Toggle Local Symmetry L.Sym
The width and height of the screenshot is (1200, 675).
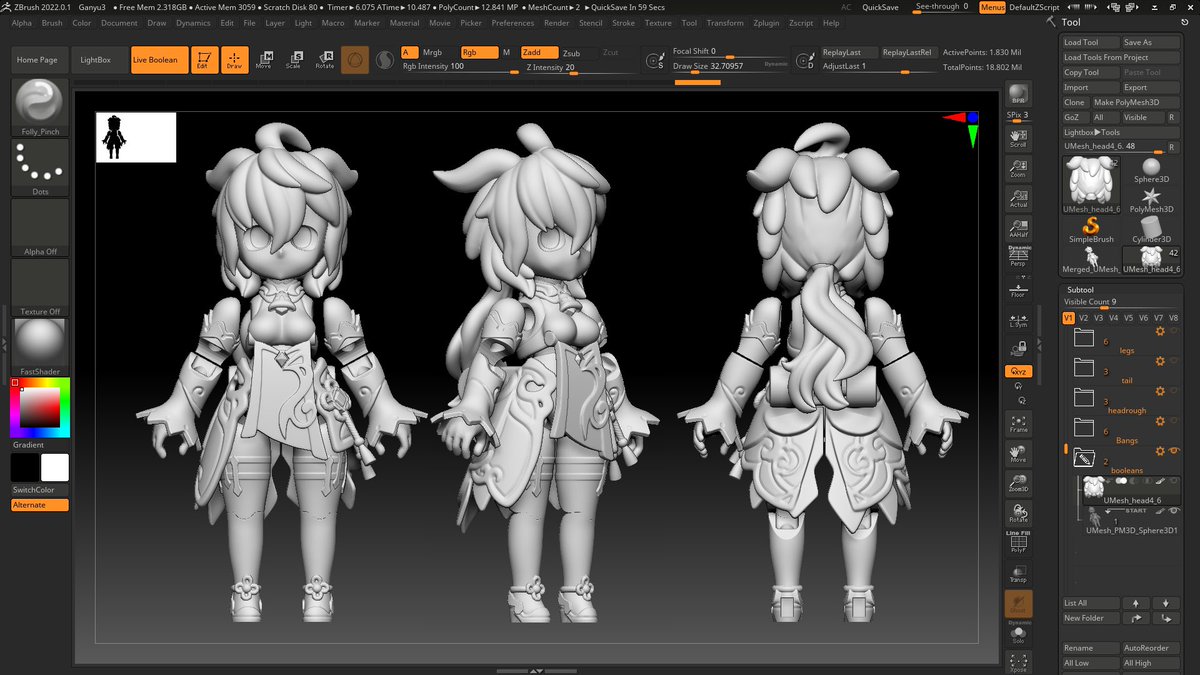(x=1018, y=319)
